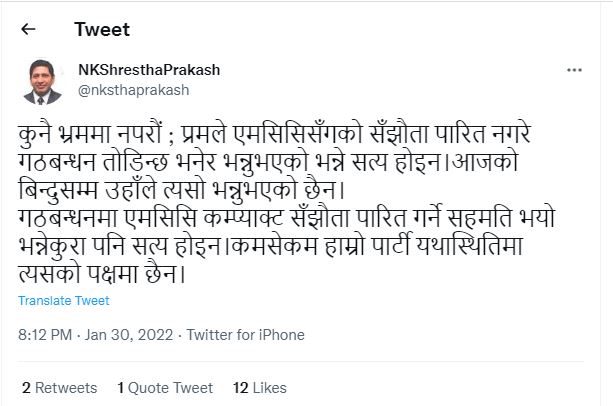Click the back arrow icon
This screenshot has width=613, height=406.
click(28, 30)
